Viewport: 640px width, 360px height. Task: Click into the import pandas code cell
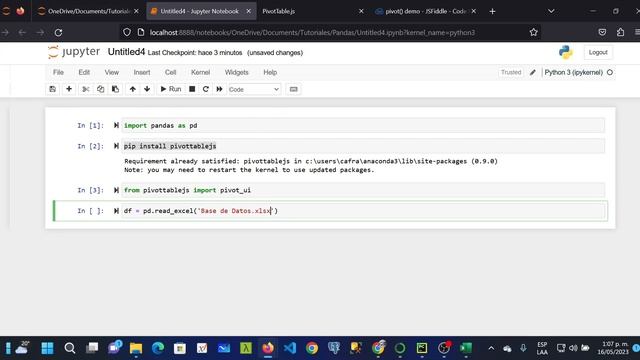click(x=363, y=125)
